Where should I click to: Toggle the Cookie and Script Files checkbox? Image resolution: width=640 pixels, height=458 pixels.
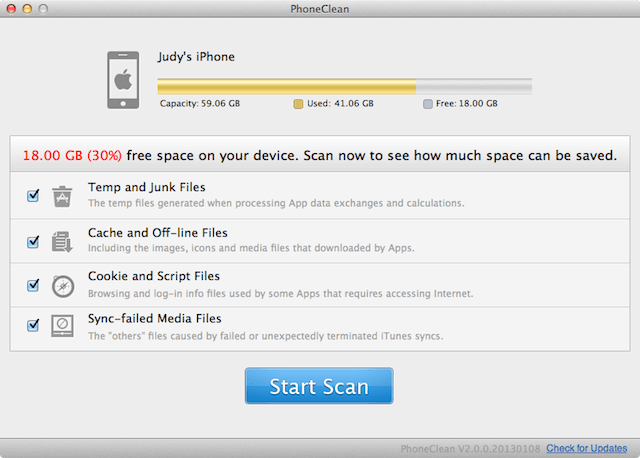[x=33, y=285]
